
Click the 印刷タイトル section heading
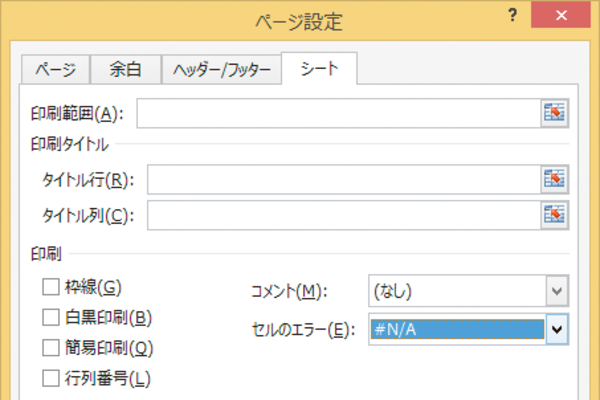pyautogui.click(x=70, y=145)
